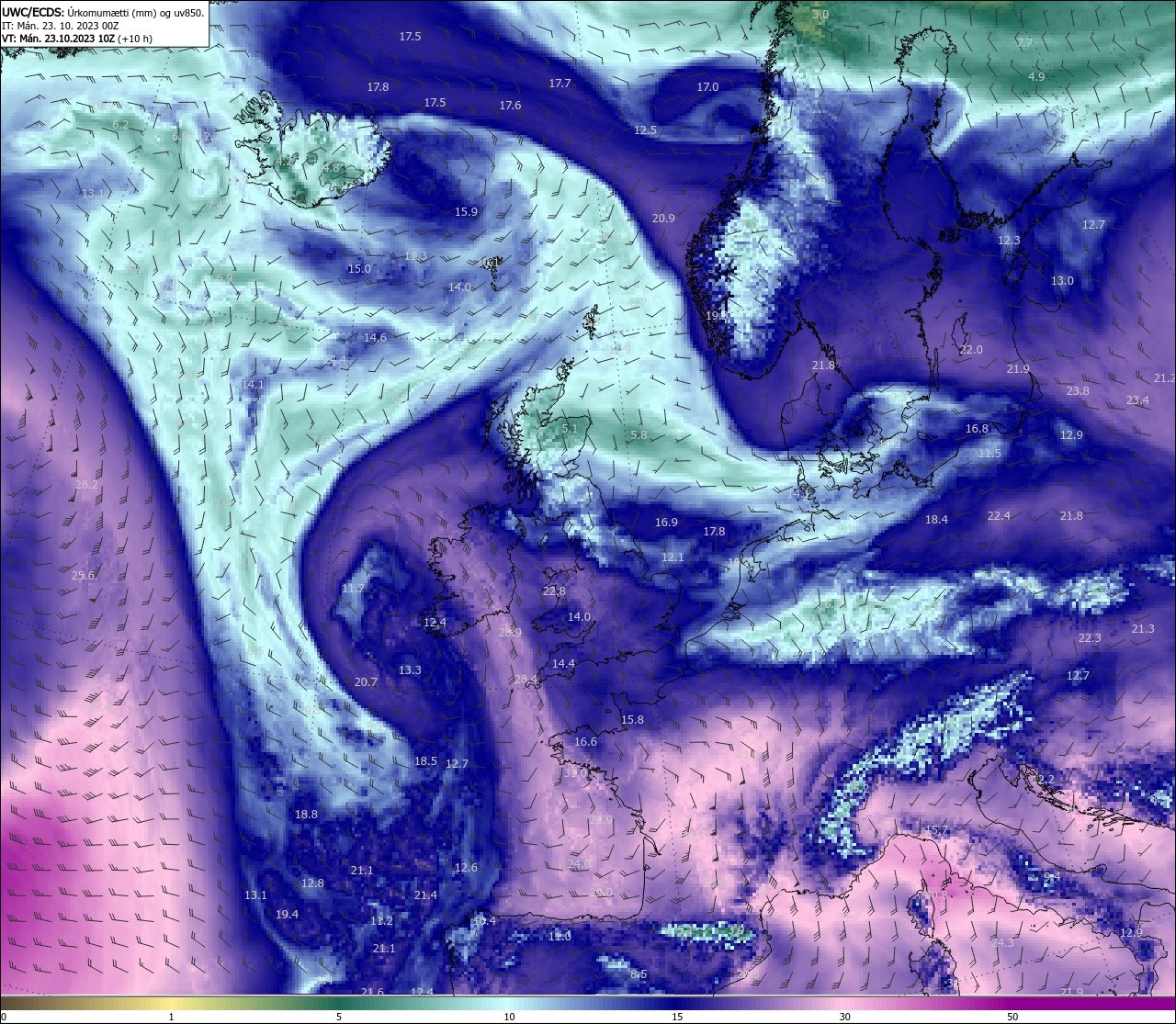Click the map value 17.0
Viewport: 1176px width, 1024px height.
(x=707, y=87)
